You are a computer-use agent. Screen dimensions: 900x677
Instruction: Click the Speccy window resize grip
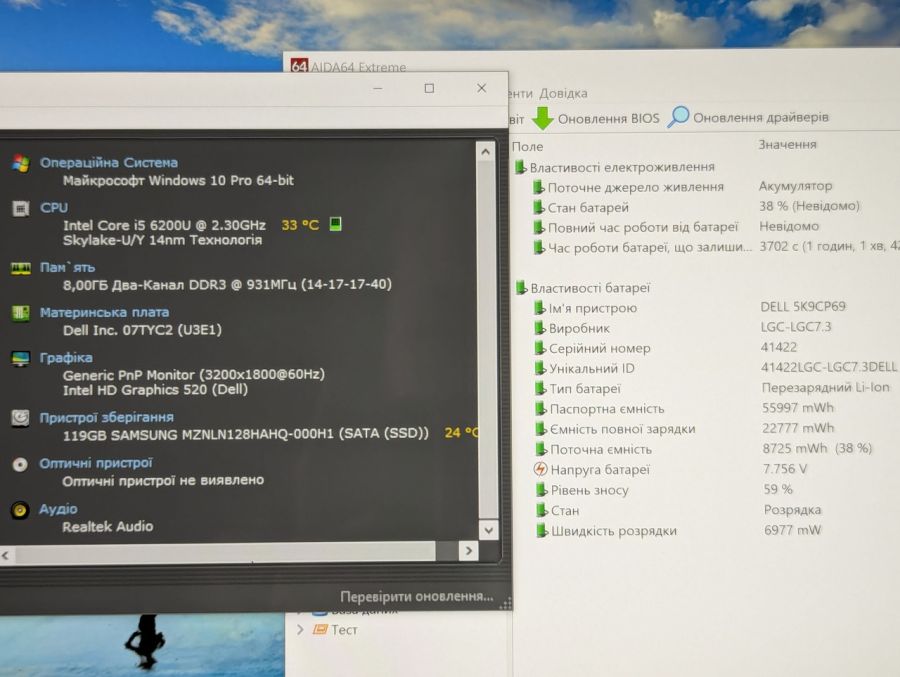pyautogui.click(x=506, y=605)
